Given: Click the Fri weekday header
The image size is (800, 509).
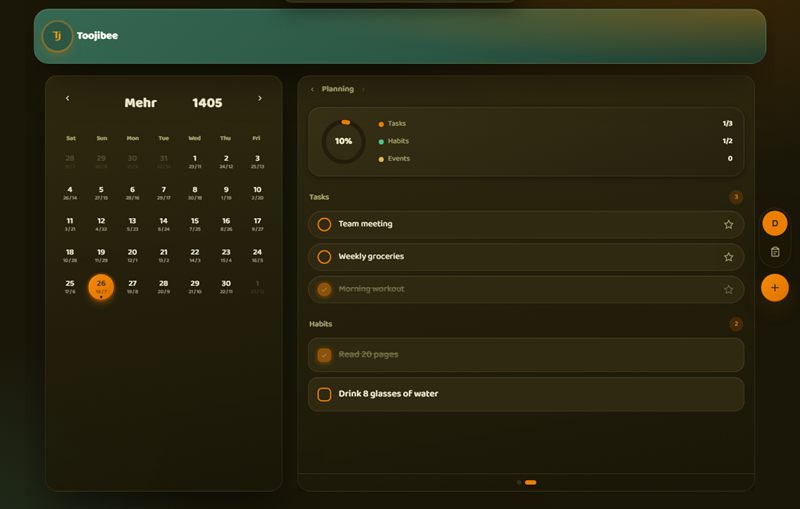Looking at the screenshot, I should pyautogui.click(x=257, y=138).
